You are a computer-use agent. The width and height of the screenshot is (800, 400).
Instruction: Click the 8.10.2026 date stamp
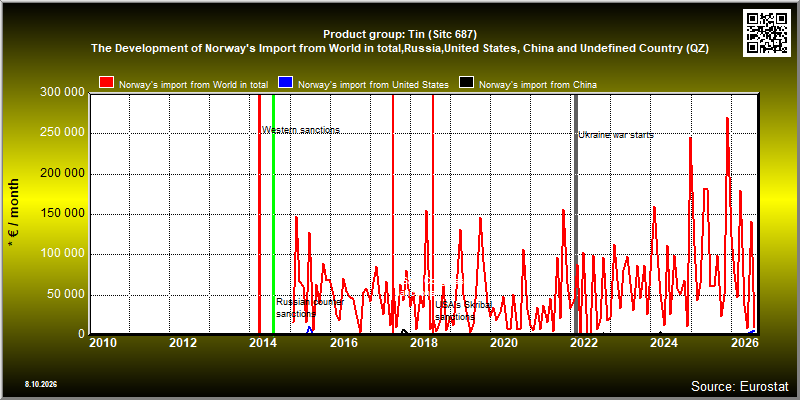[x=40, y=384]
